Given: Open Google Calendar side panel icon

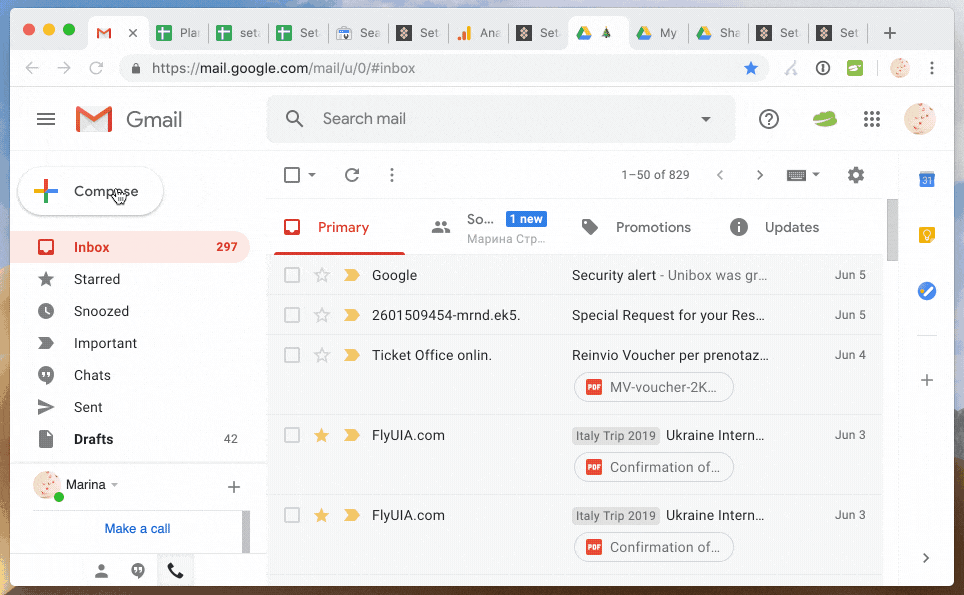Looking at the screenshot, I should coord(927,179).
